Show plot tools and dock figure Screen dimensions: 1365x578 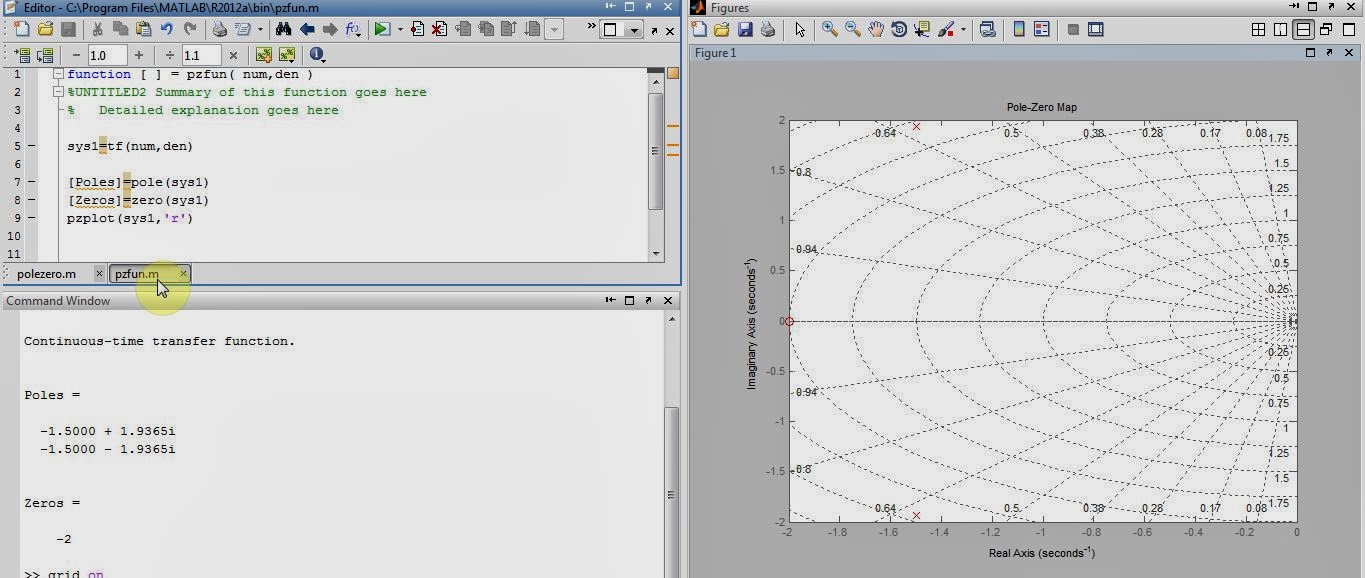(1095, 30)
